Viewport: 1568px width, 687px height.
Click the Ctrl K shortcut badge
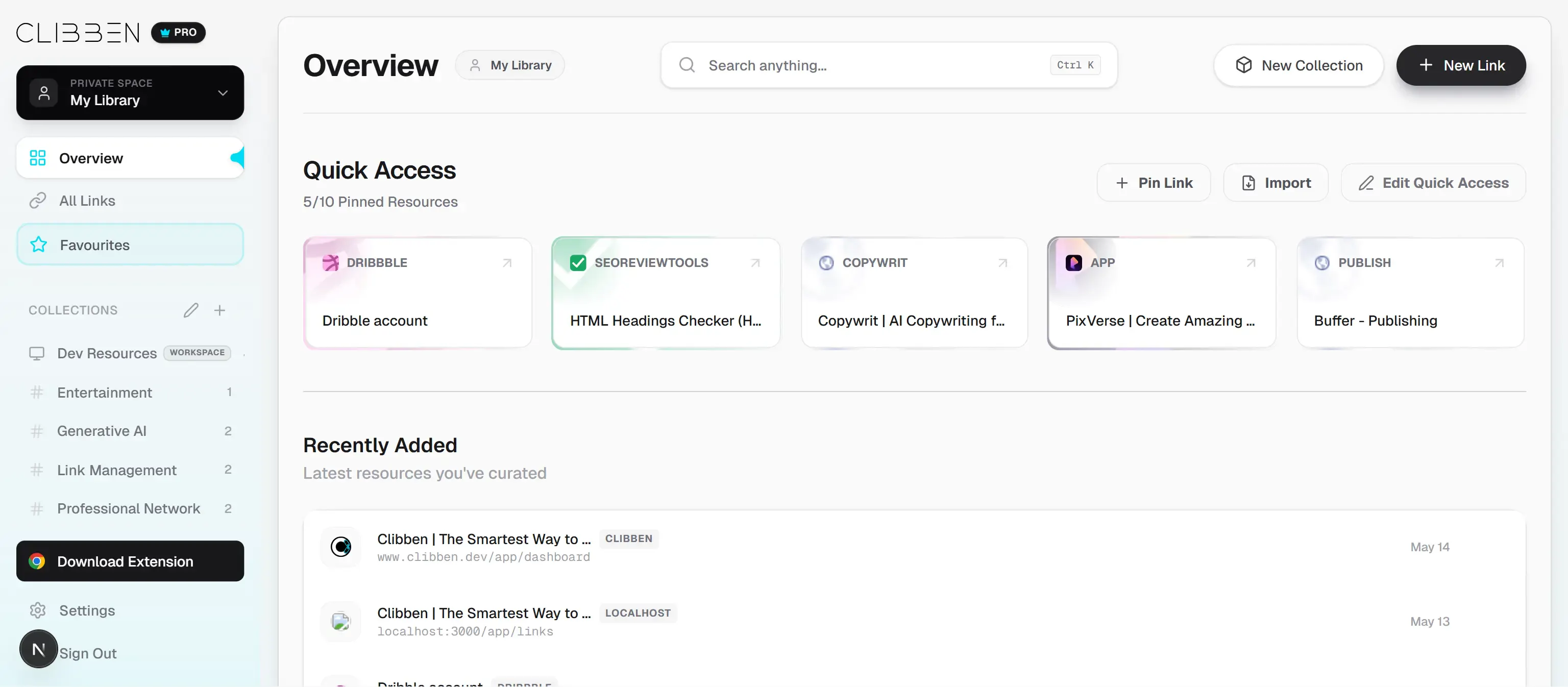(x=1075, y=65)
